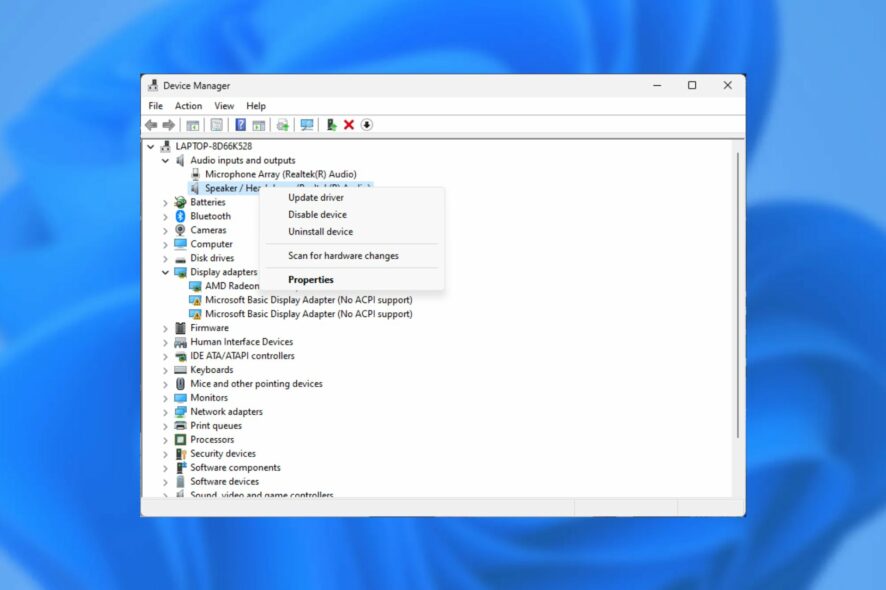
Task: Click the Keyboards category icon
Action: click(x=180, y=370)
